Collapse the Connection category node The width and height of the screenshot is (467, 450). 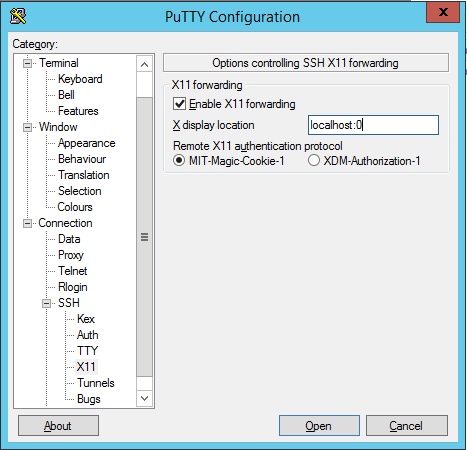click(27, 223)
